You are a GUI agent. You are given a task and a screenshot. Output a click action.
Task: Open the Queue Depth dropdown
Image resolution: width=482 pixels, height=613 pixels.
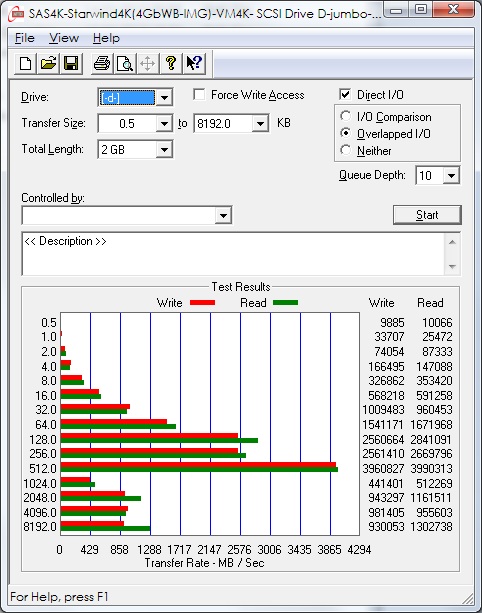tap(451, 175)
